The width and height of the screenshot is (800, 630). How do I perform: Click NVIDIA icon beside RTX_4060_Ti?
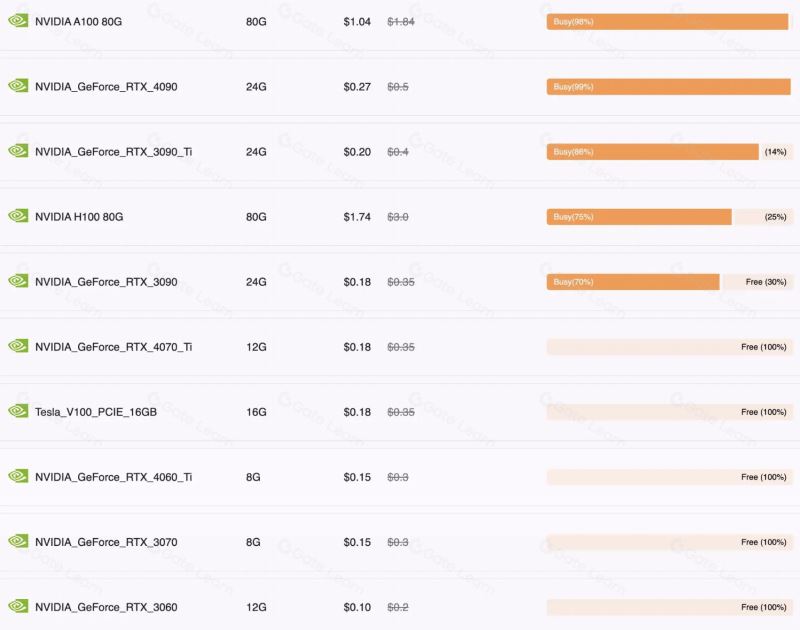click(x=18, y=476)
